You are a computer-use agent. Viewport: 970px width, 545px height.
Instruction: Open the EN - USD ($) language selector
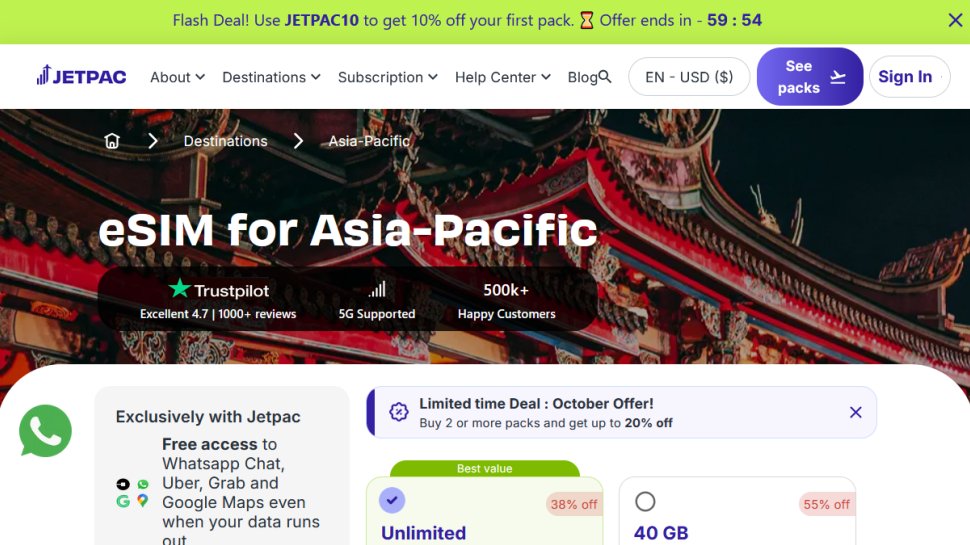pos(689,77)
